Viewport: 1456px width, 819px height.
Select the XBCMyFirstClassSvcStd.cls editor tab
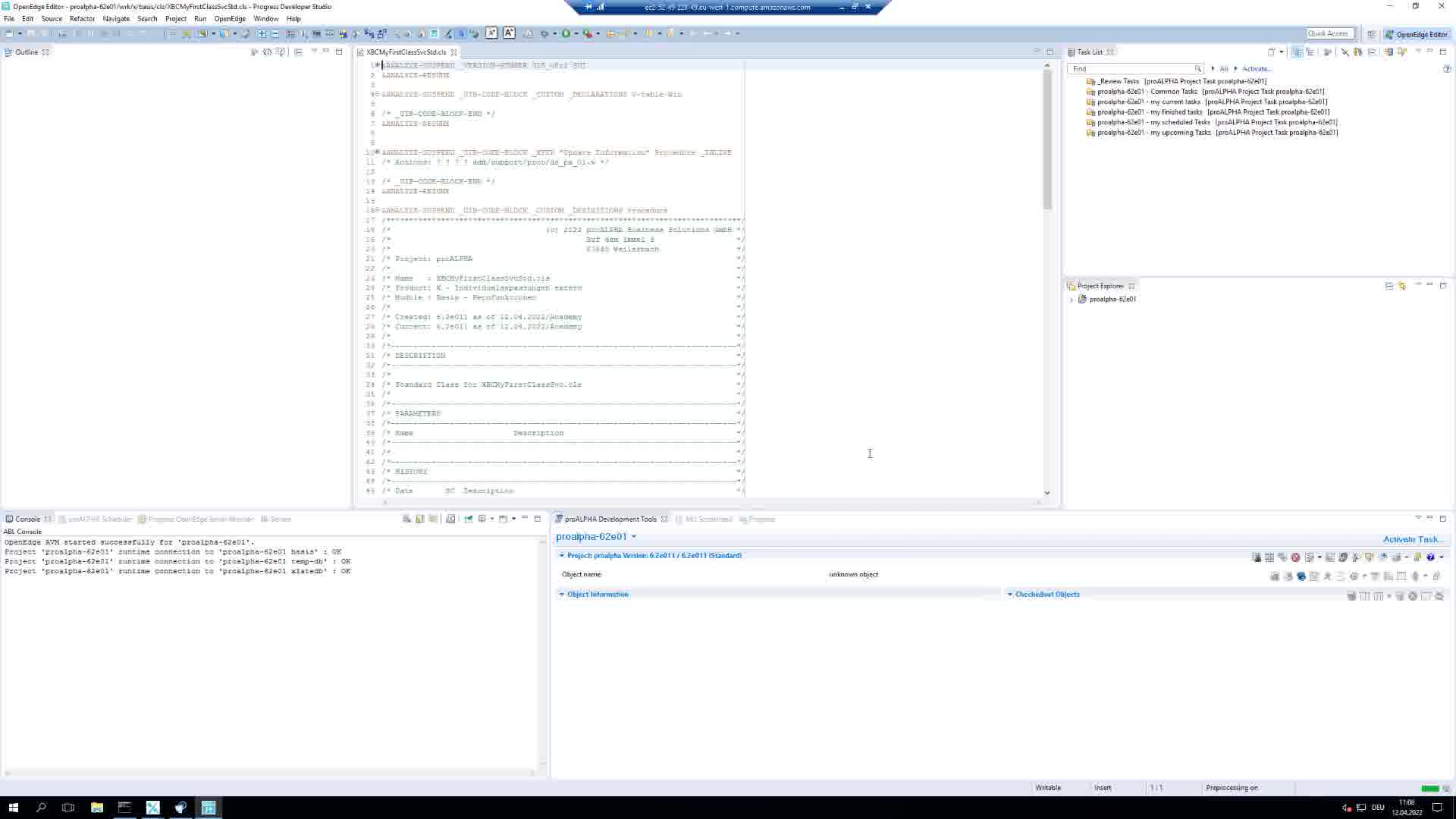406,52
